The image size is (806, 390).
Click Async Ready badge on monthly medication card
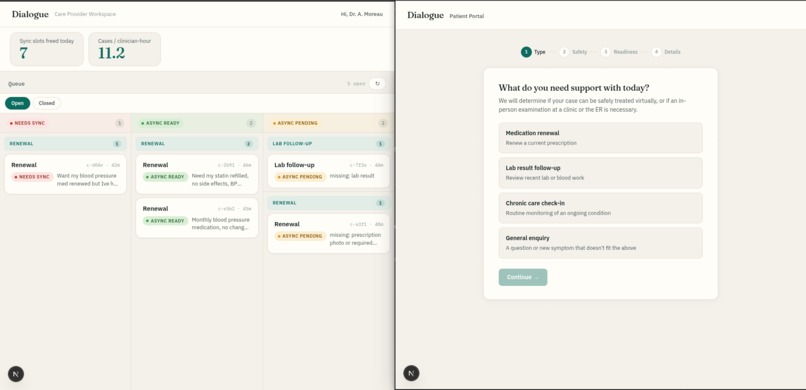[x=166, y=220]
